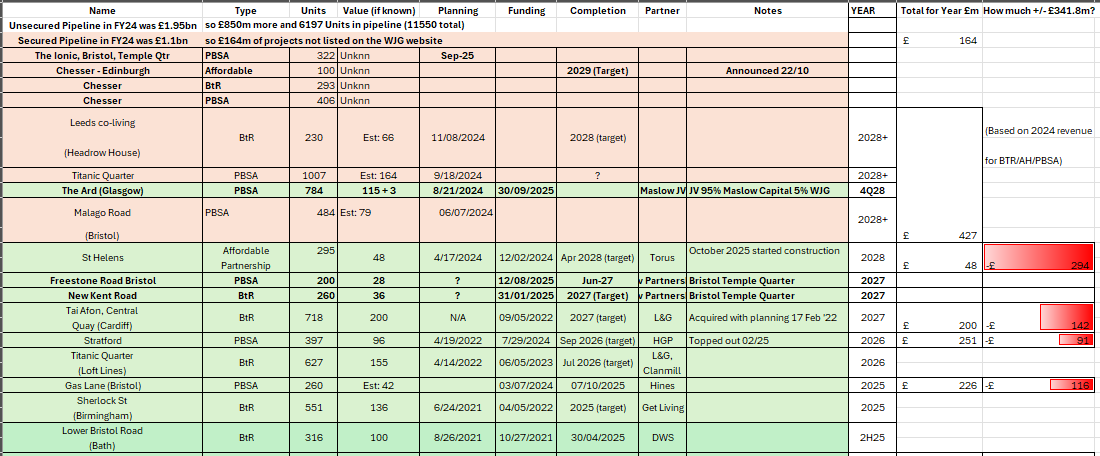The image size is (1100, 456).
Task: Select the 'YEAR' column header
Action: coord(873,11)
